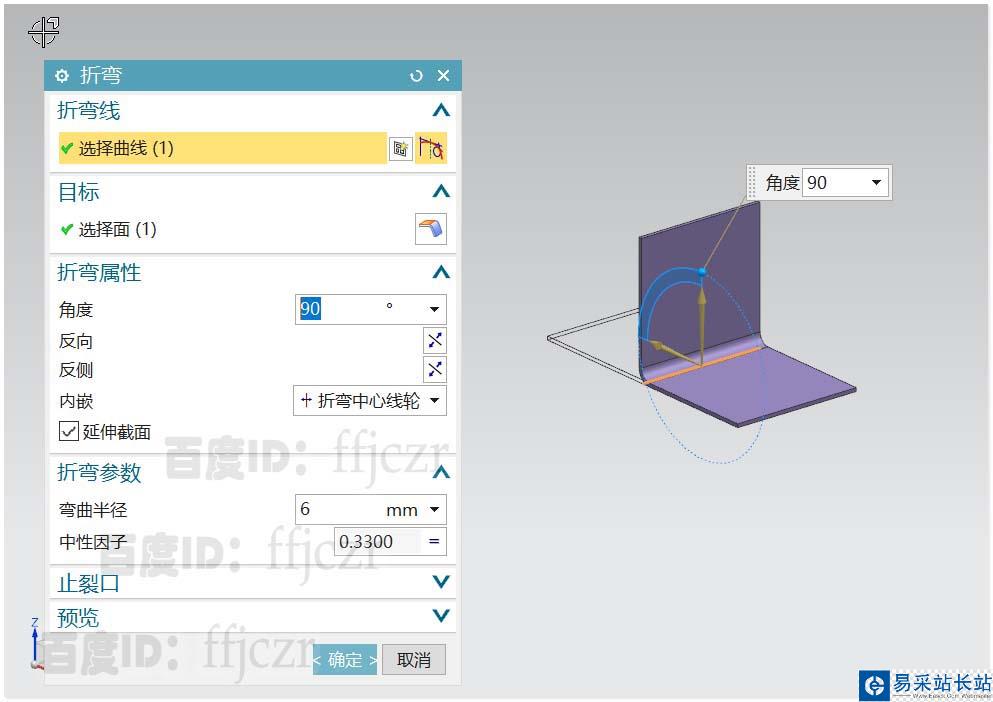Click the 确定 confirm button
The image size is (993, 702).
point(345,660)
